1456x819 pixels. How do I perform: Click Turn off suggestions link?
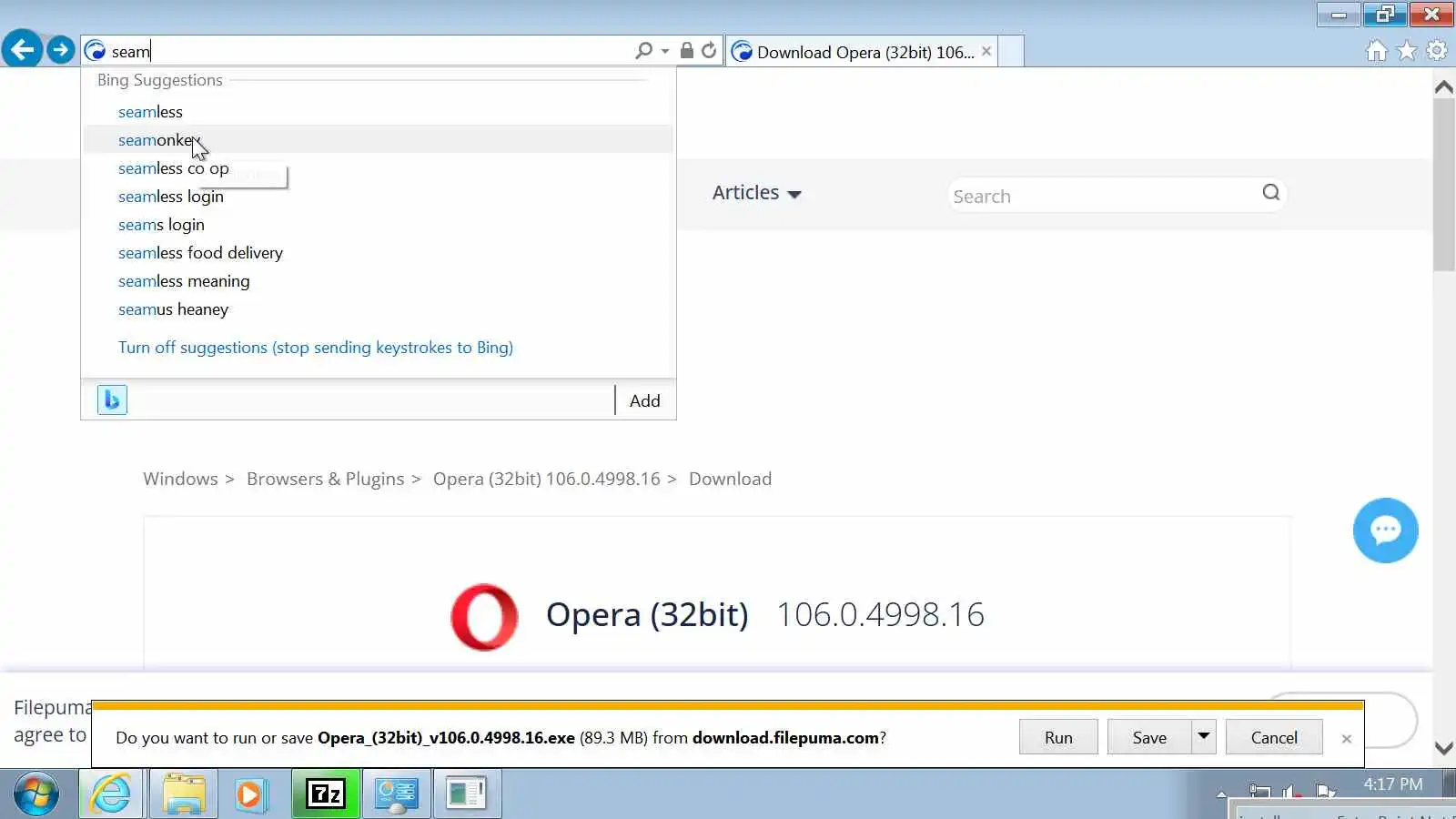(x=316, y=348)
